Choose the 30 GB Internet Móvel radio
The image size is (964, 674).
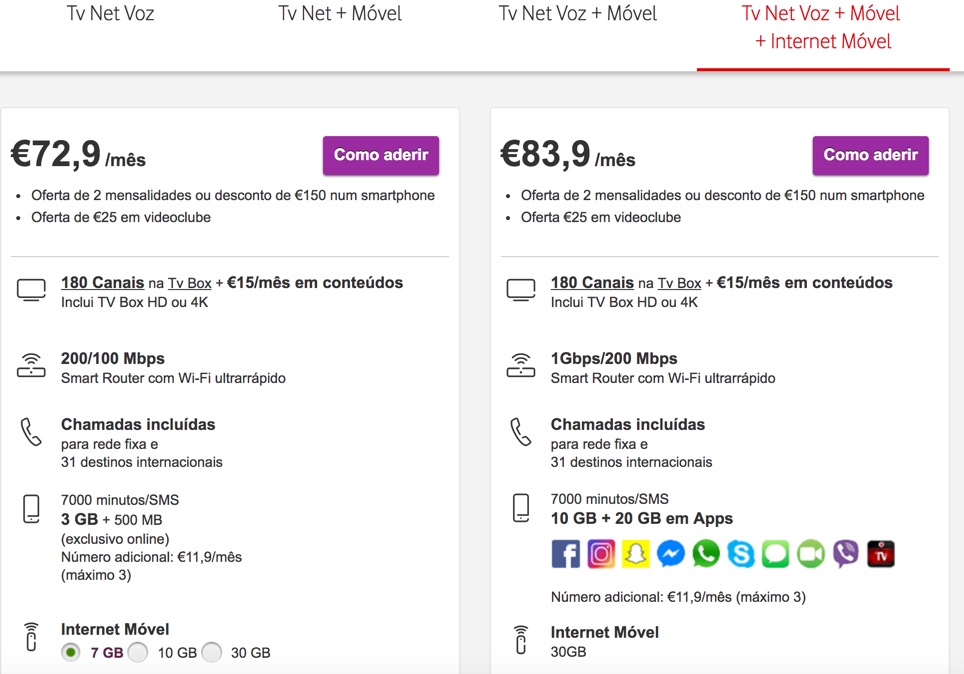coord(211,653)
